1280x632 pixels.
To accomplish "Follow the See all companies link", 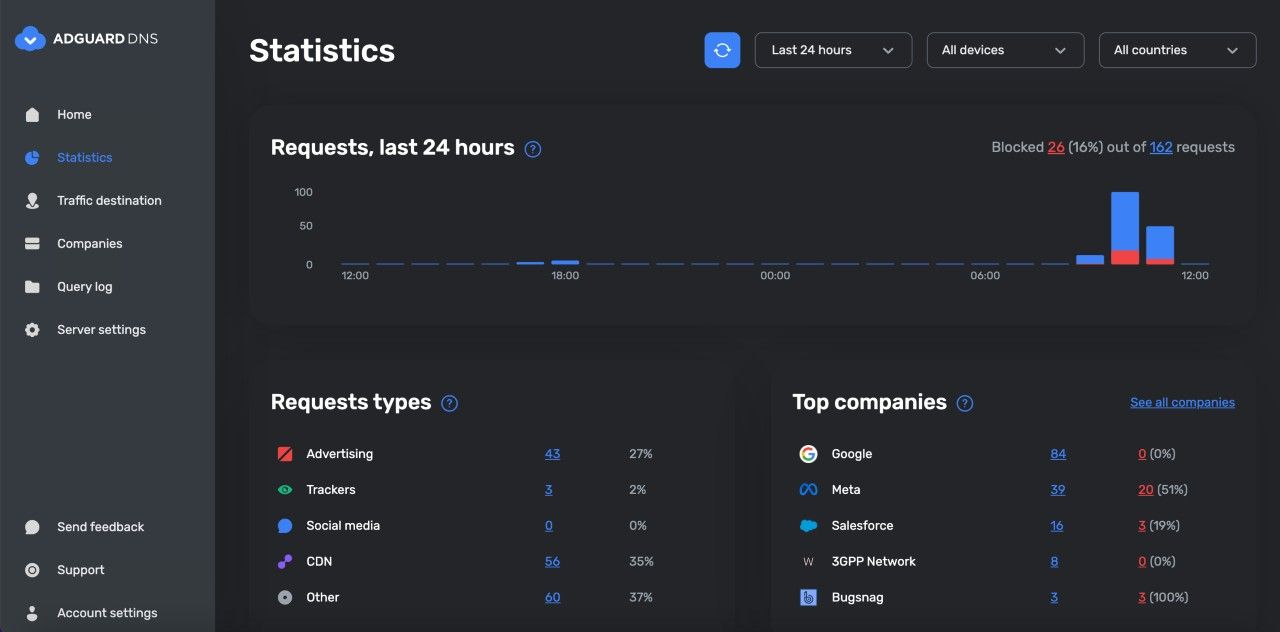I will click(1182, 403).
